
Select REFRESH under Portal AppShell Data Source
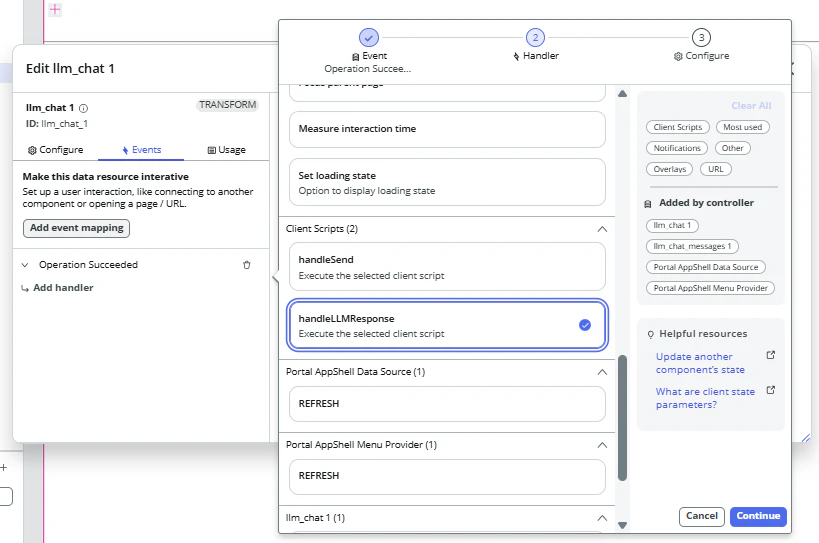point(447,404)
